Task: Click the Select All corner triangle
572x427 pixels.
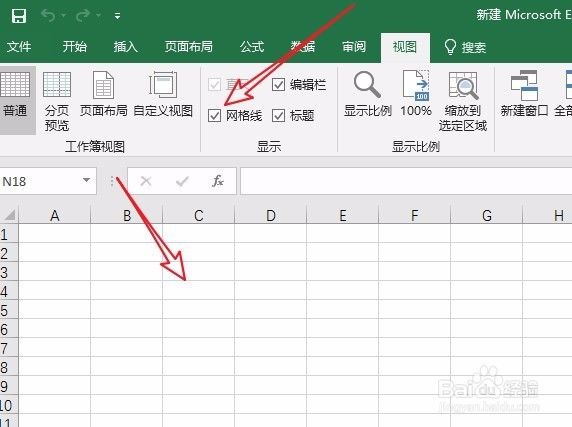Action: click(9, 215)
